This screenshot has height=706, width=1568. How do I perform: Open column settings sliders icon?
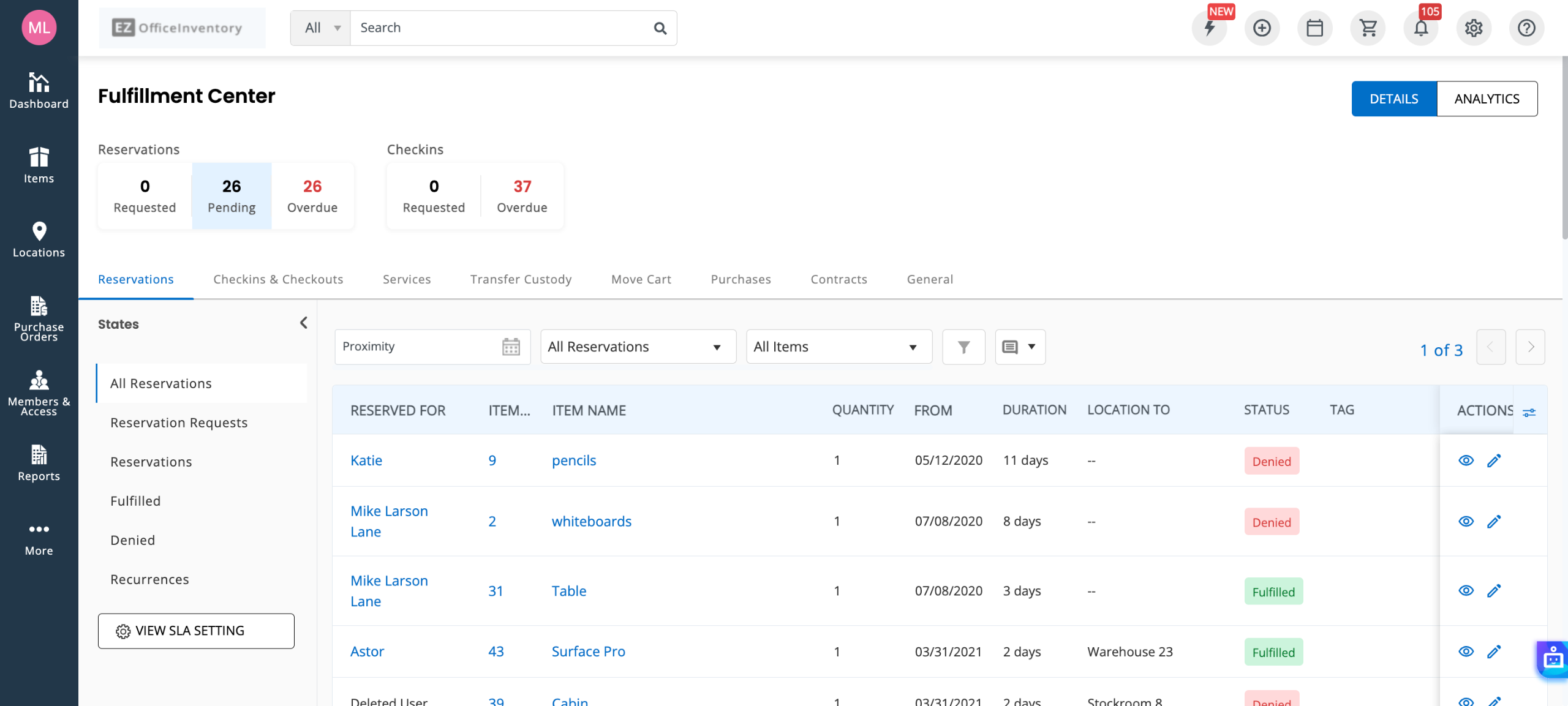(1529, 411)
